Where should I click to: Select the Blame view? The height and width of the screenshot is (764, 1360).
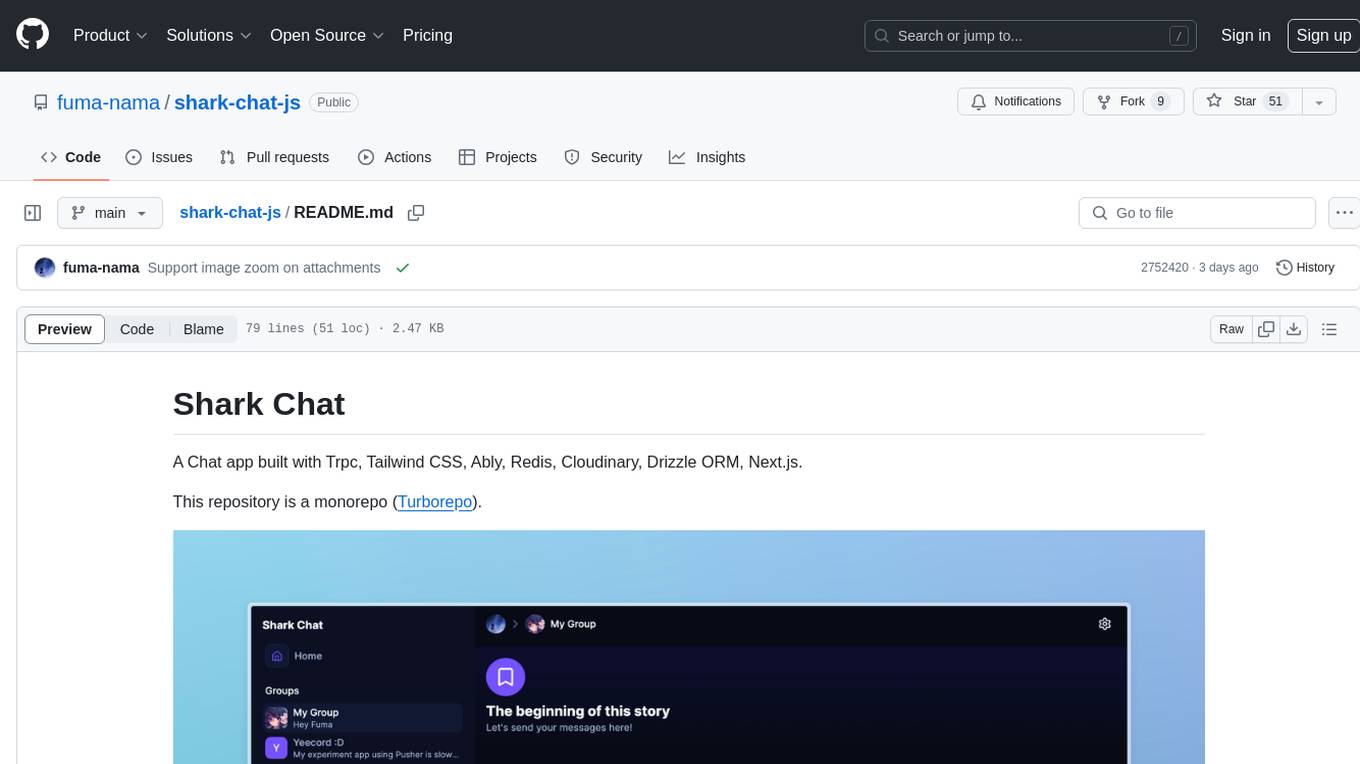[x=203, y=329]
